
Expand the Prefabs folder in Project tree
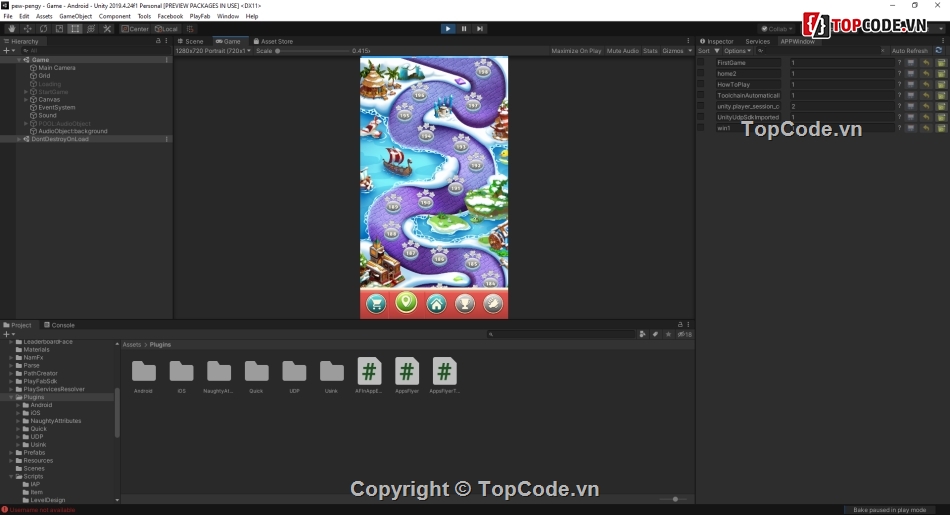click(x=11, y=453)
